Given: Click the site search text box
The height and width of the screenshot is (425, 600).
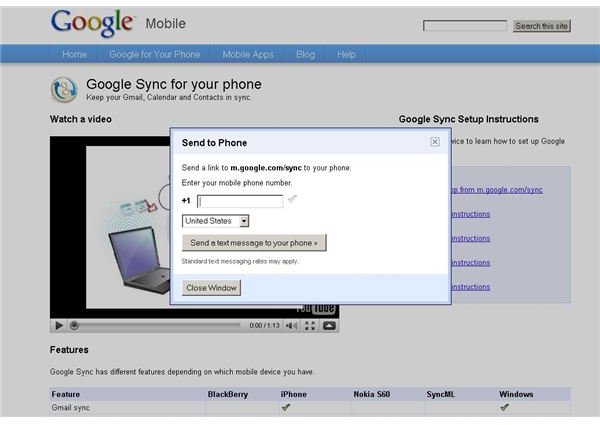Looking at the screenshot, I should [465, 26].
